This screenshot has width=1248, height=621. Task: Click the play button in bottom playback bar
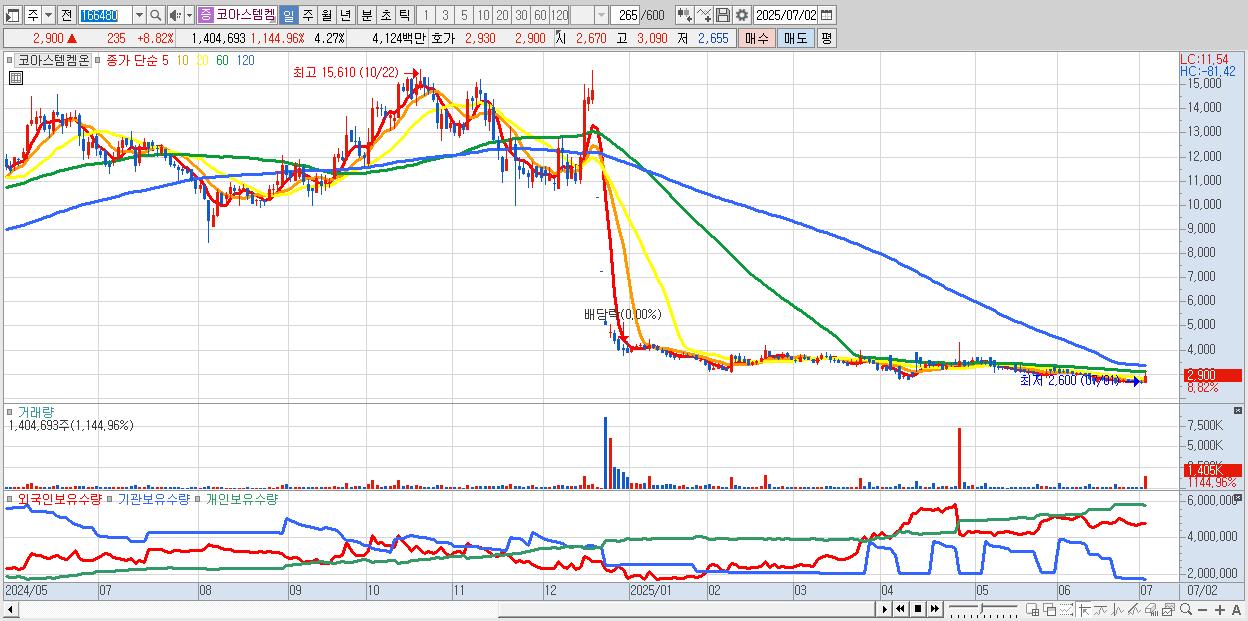click(x=885, y=609)
